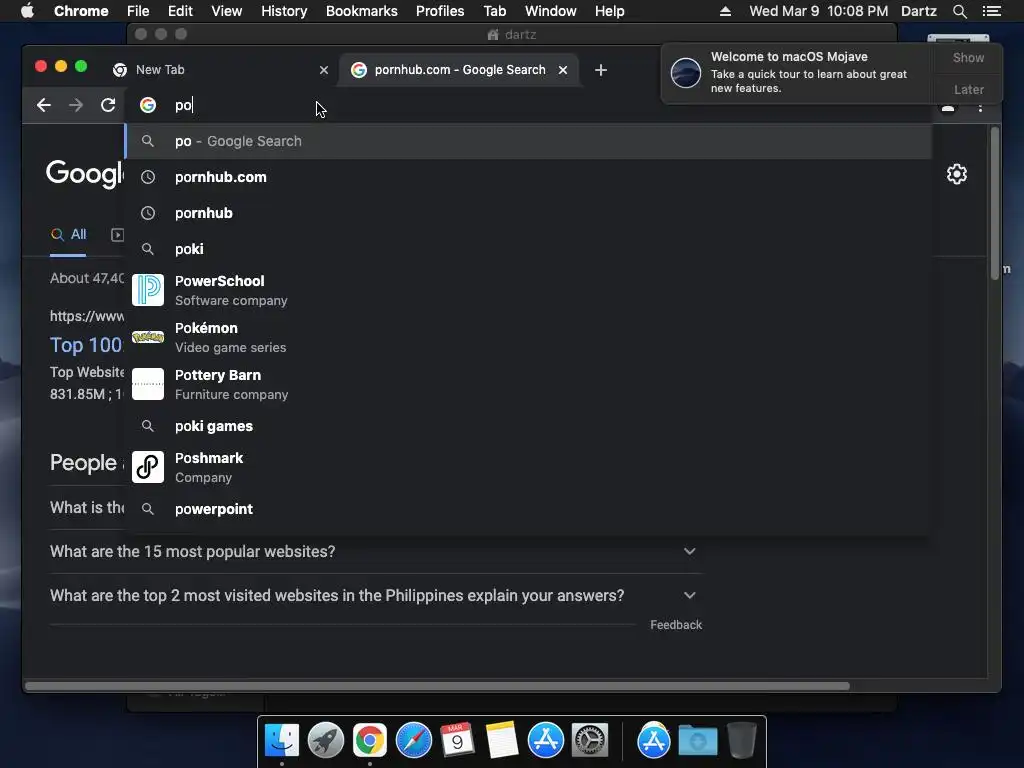The width and height of the screenshot is (1024, 768).
Task: Open Chrome profile avatar icon
Action: 948,108
